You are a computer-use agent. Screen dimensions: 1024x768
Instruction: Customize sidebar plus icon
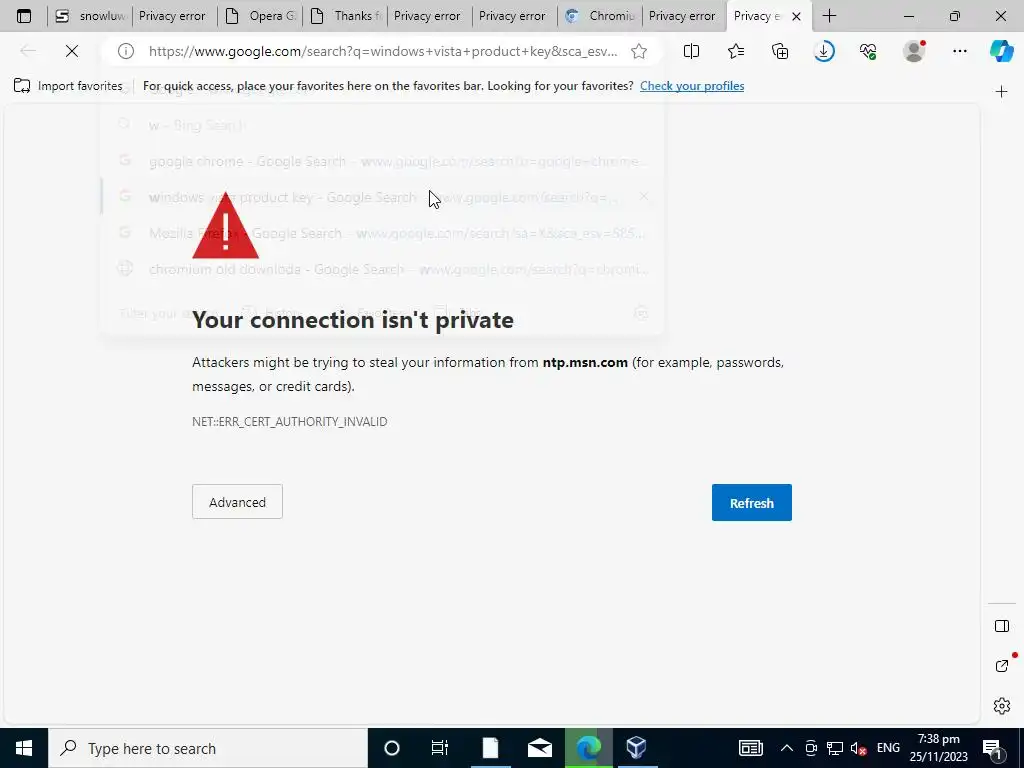pyautogui.click(x=1001, y=92)
